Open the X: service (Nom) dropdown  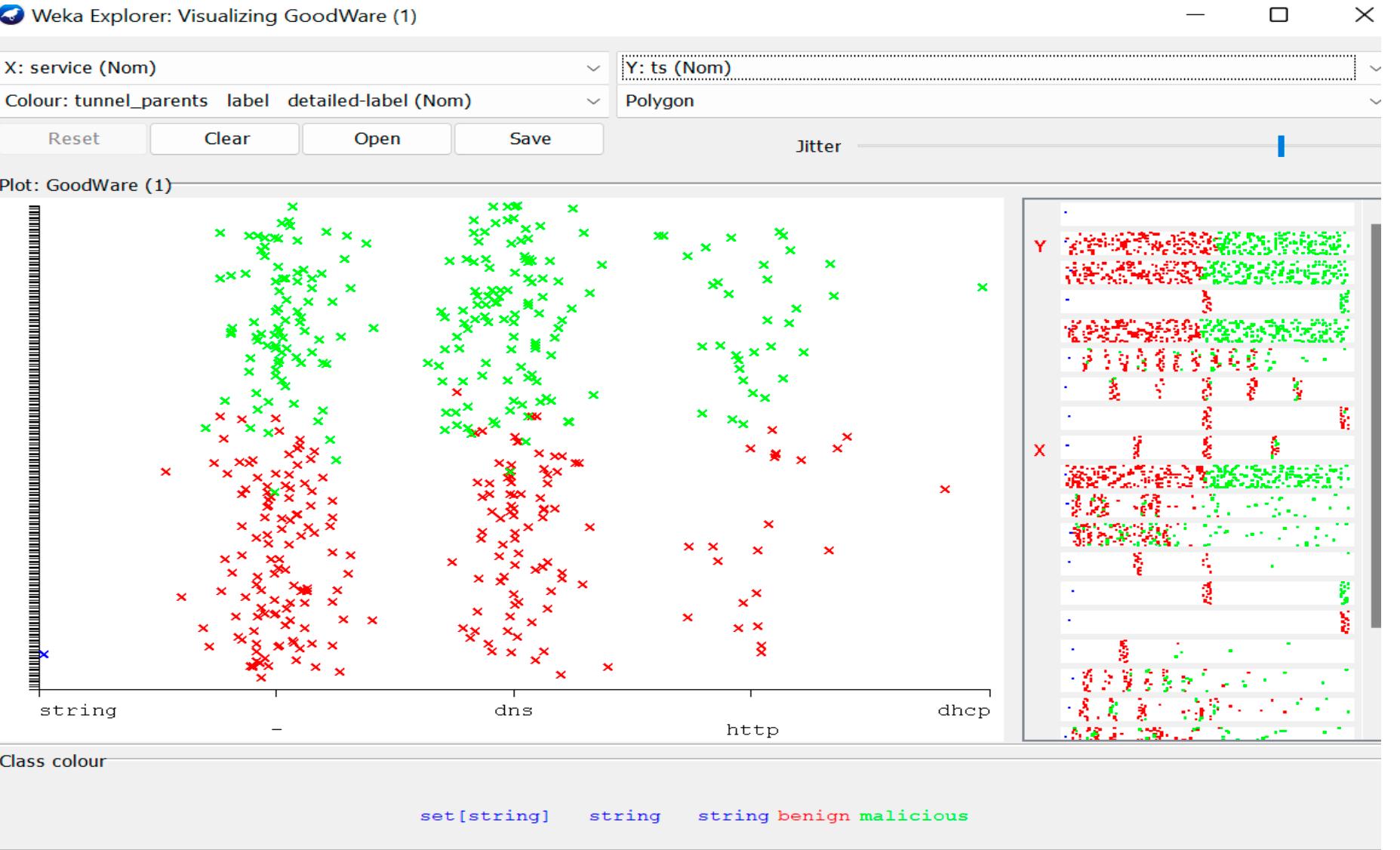click(x=303, y=68)
